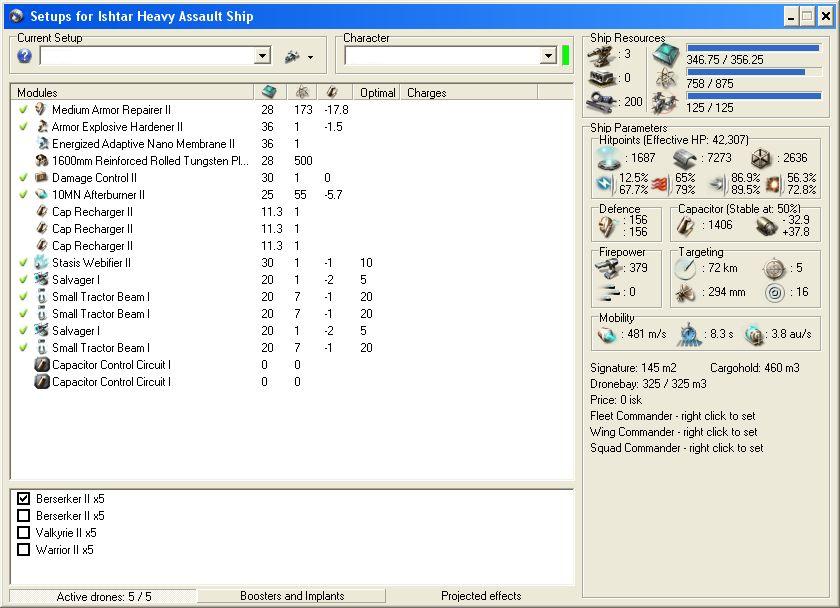Click the armor hitpoints icon
The width and height of the screenshot is (840, 608).
685,158
